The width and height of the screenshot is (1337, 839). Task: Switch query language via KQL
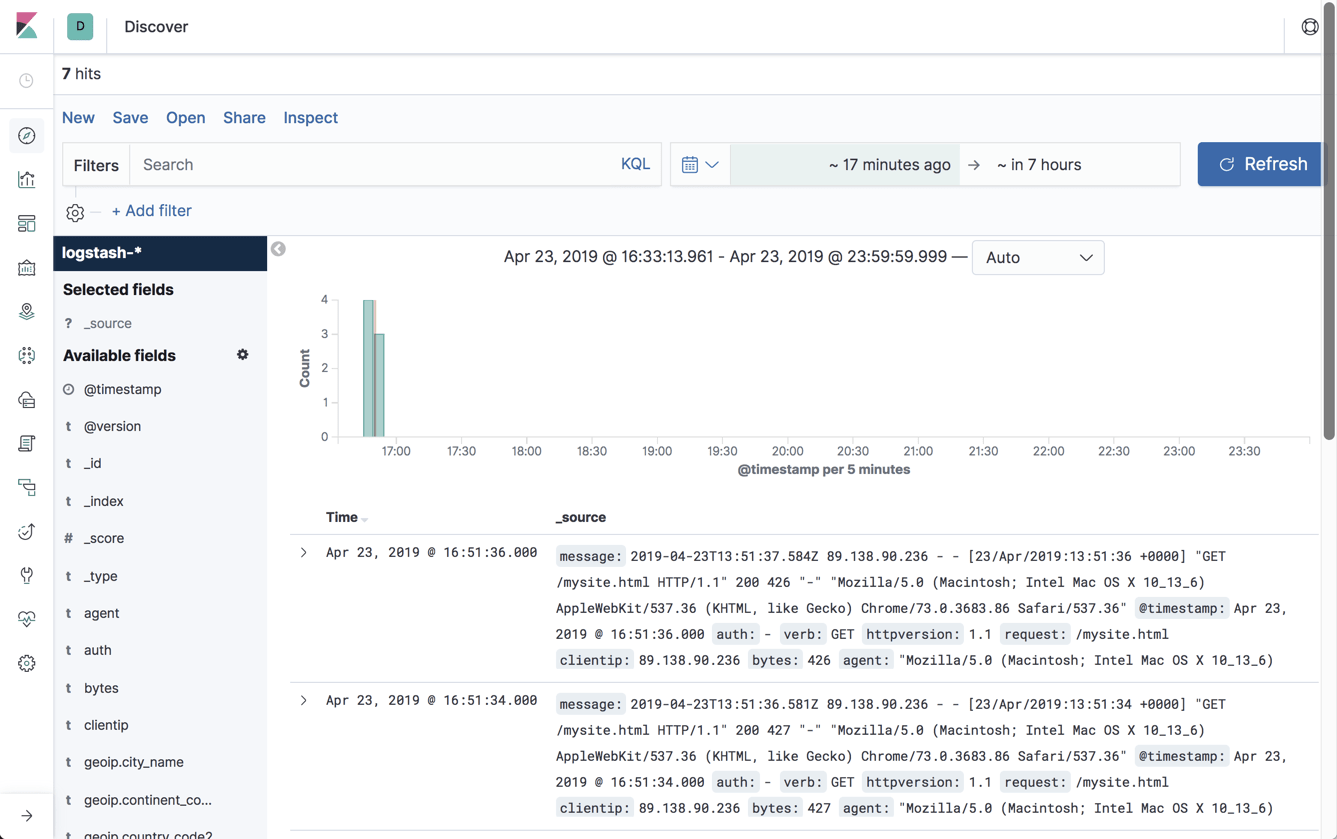coord(635,164)
